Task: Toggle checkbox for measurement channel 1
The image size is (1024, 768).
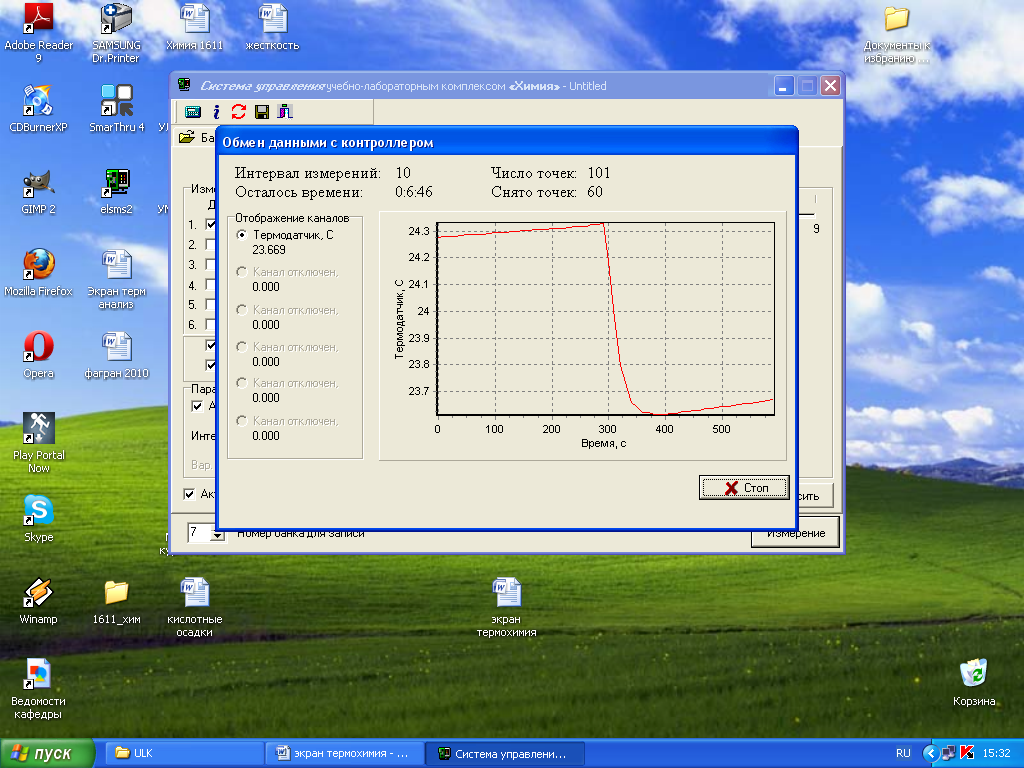Action: coord(210,224)
